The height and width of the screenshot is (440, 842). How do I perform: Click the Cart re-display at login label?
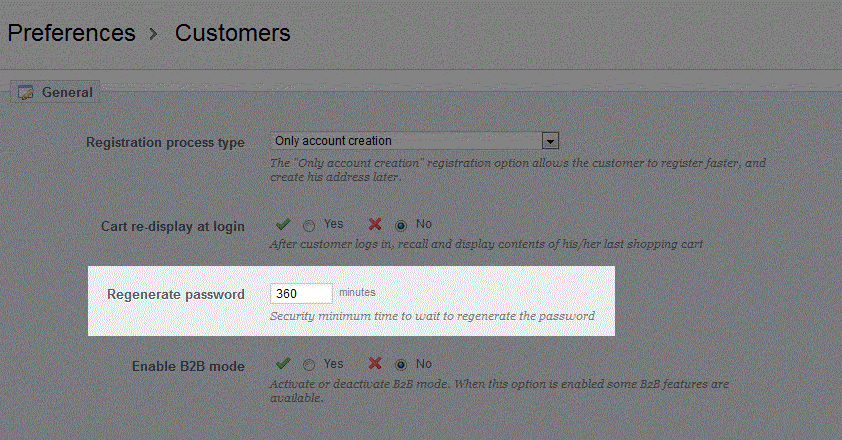(173, 226)
